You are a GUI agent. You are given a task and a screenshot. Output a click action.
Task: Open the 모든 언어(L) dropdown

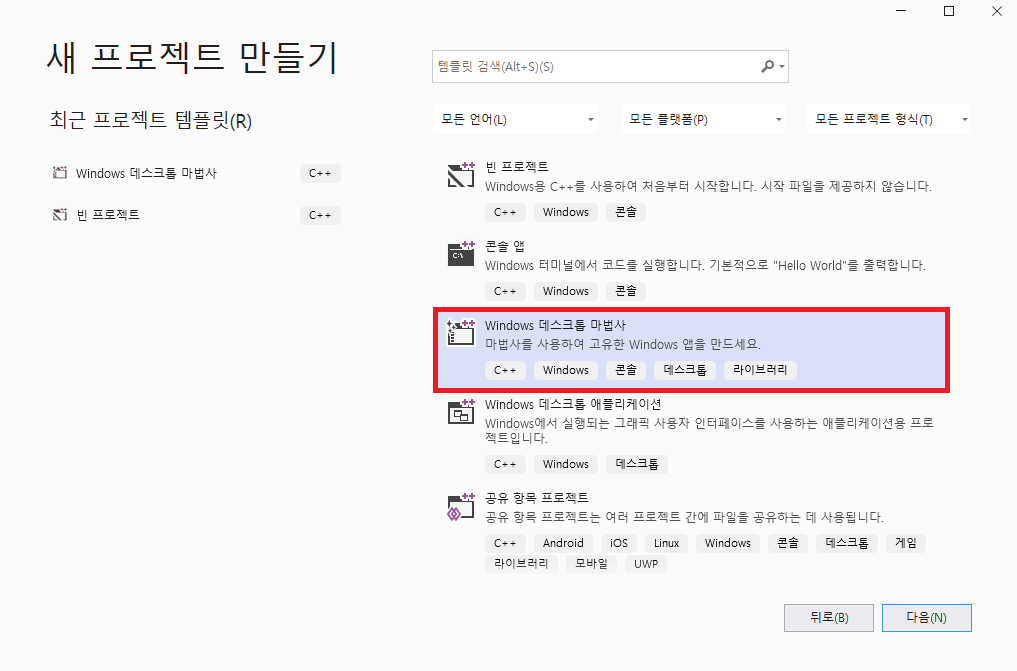point(514,119)
